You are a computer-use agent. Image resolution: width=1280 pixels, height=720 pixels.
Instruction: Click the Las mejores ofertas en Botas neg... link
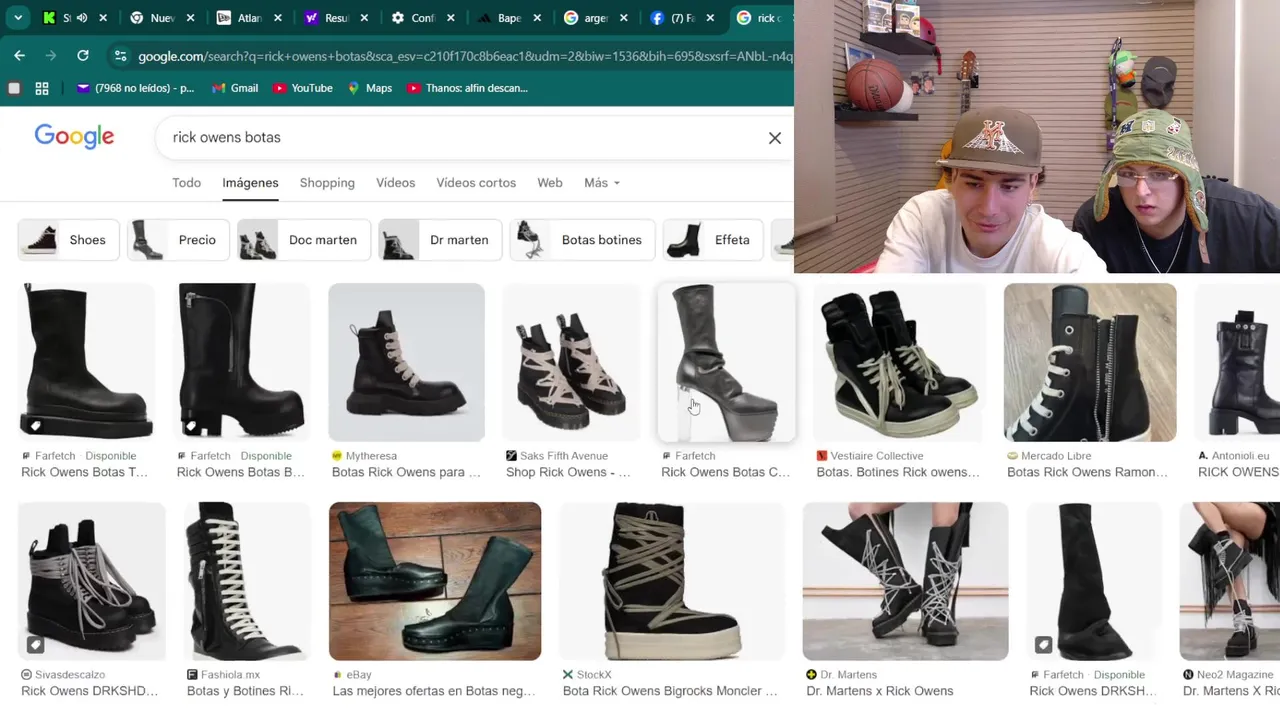(434, 691)
